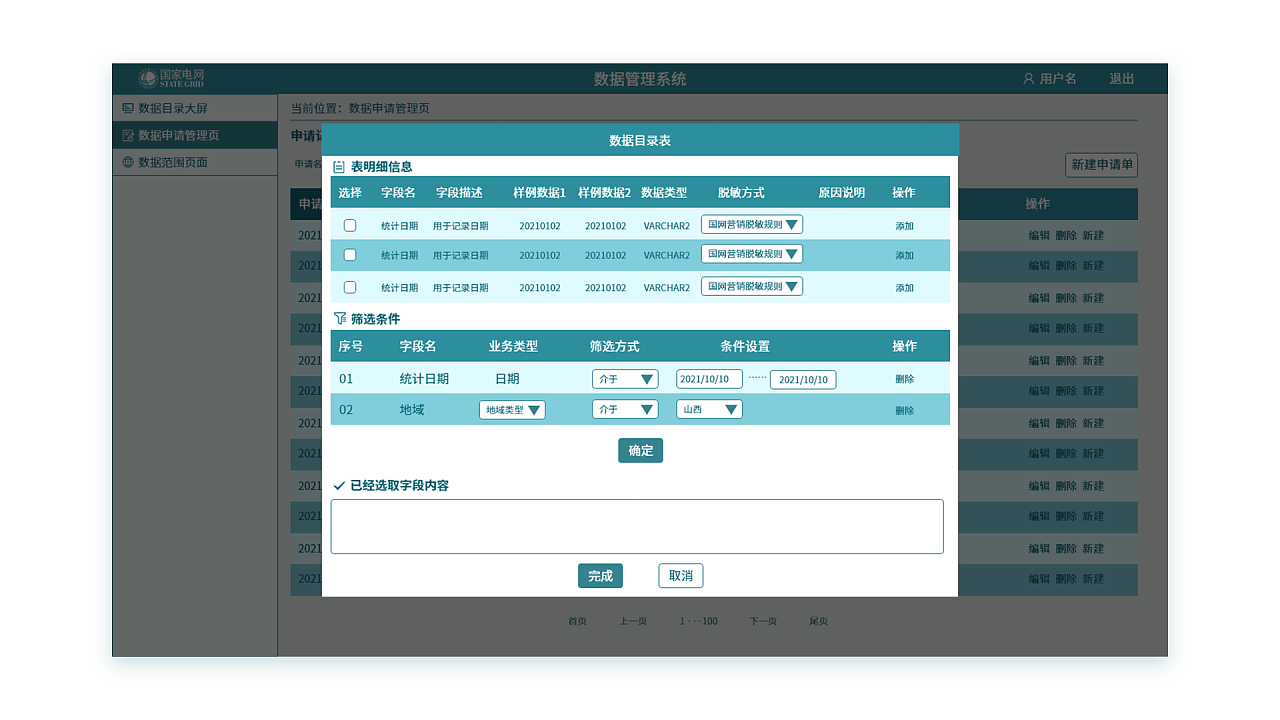1280x720 pixels.
Task: Click the start date field in row 01
Action: [709, 379]
